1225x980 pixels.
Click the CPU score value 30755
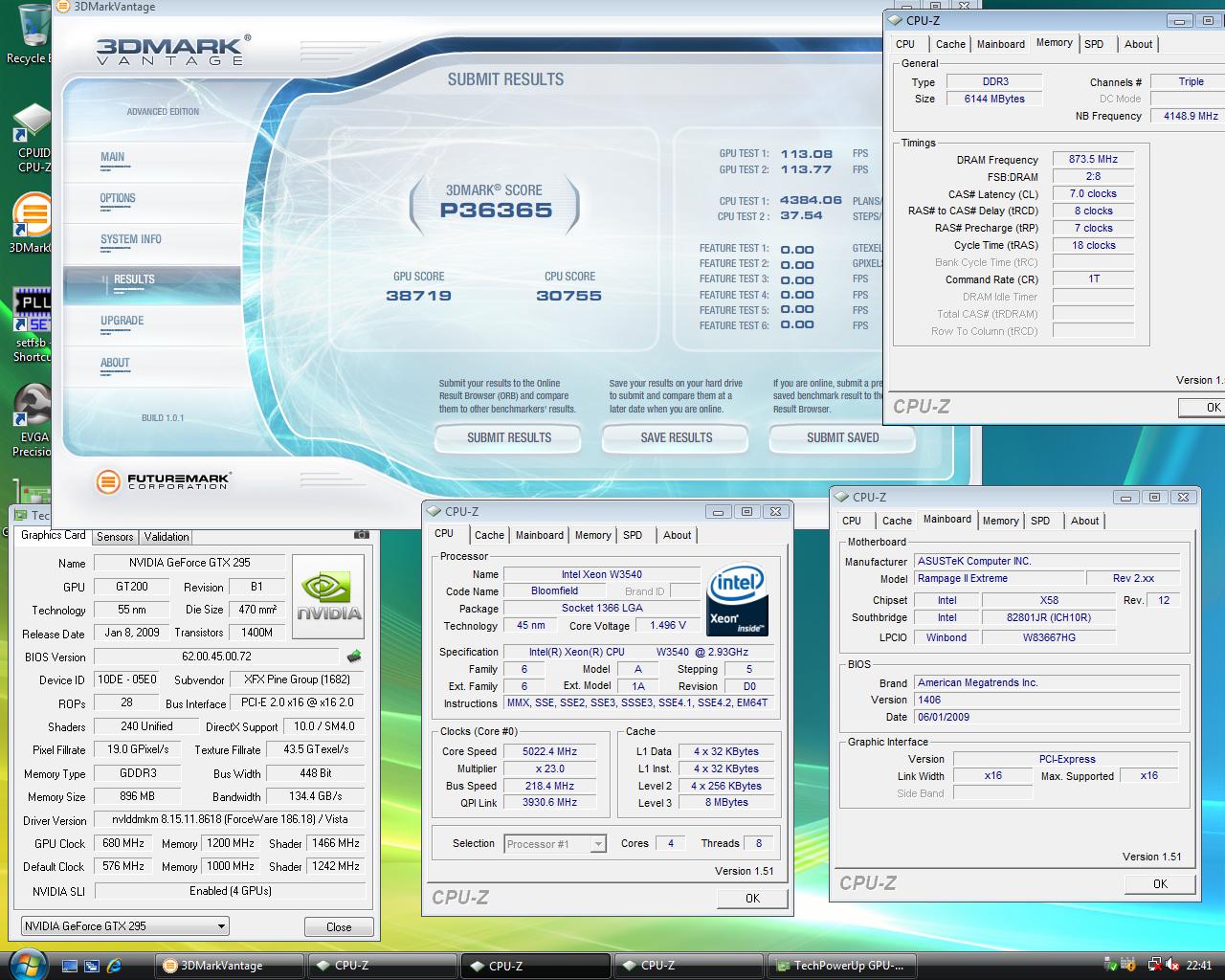568,296
